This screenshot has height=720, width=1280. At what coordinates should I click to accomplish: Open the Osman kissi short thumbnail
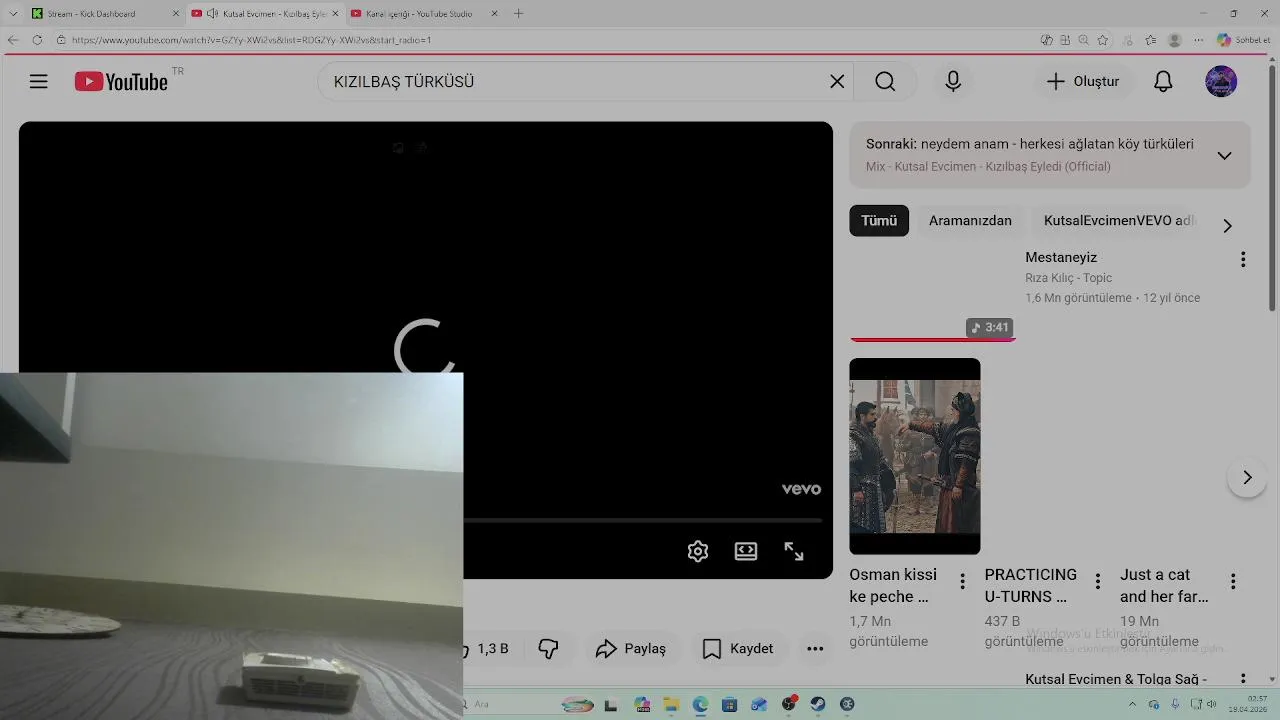[915, 456]
